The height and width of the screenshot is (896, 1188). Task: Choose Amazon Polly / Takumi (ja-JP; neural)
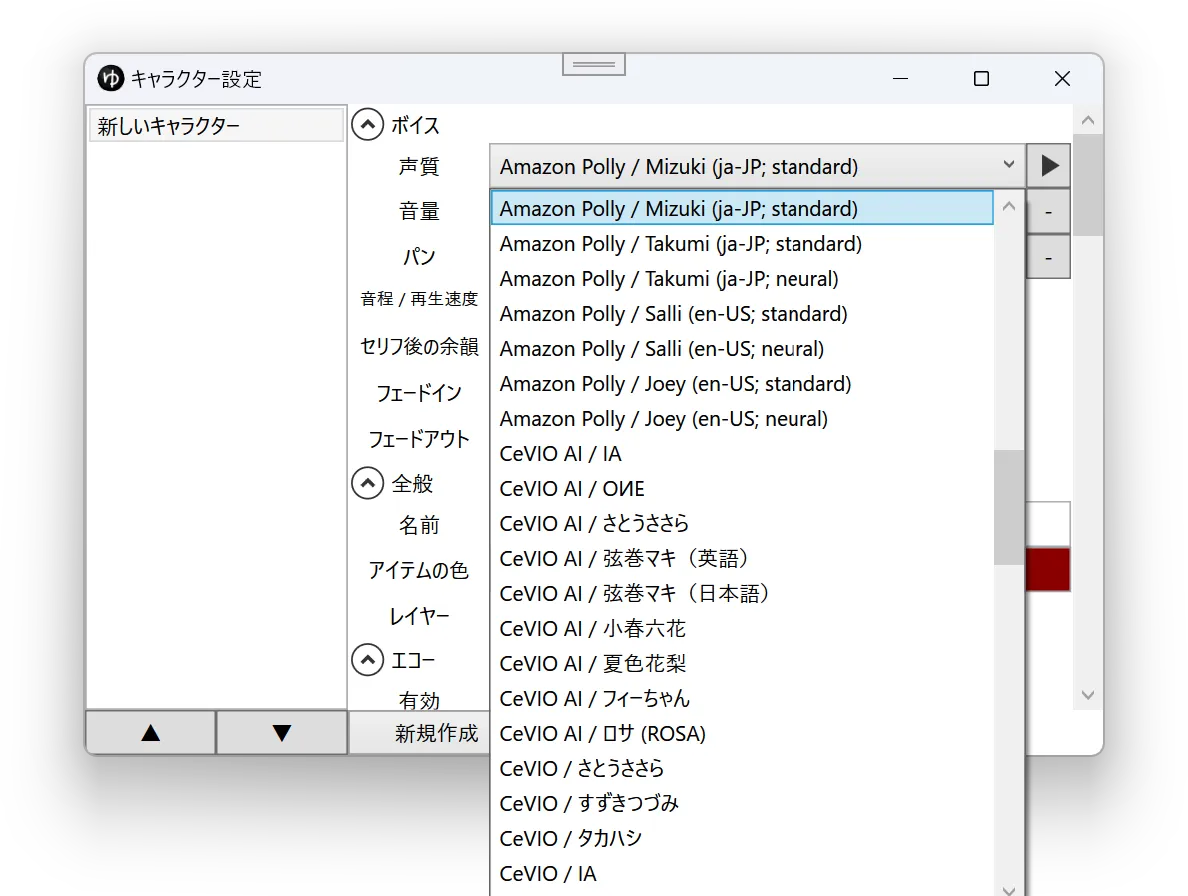tap(742, 279)
